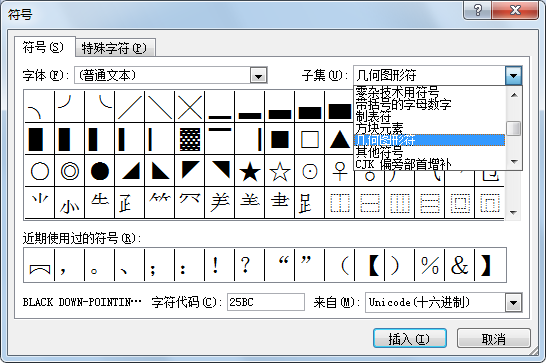Select the black star symbol in the grid
The height and width of the screenshot is (363, 546).
coord(250,171)
